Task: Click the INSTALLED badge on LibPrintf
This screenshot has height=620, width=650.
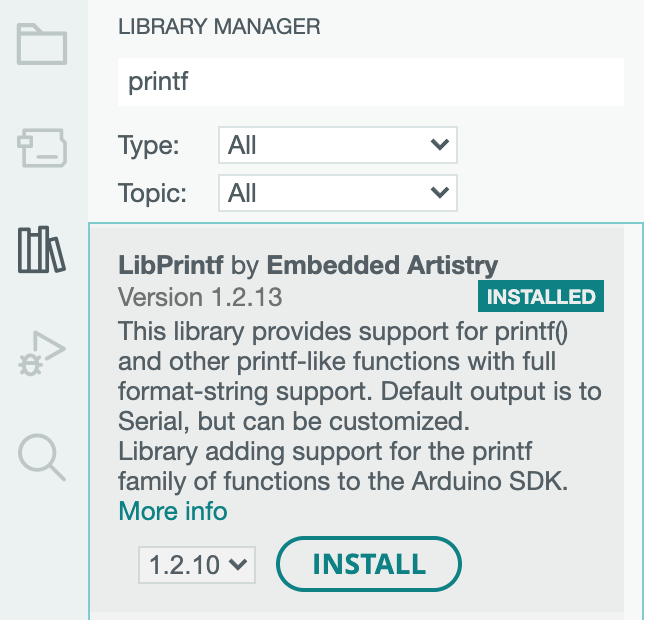Action: [541, 296]
